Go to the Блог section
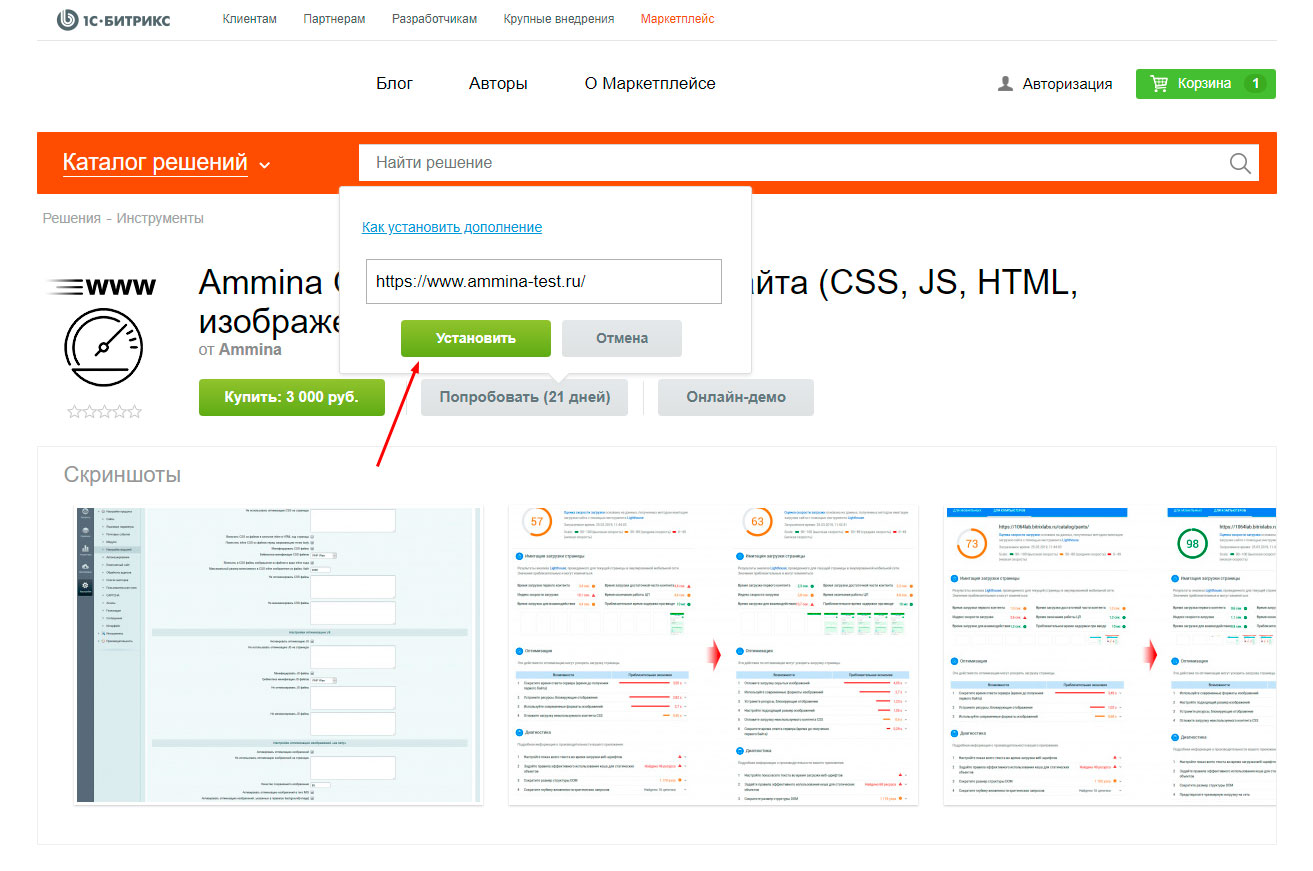The width and height of the screenshot is (1313, 871). pyautogui.click(x=394, y=84)
